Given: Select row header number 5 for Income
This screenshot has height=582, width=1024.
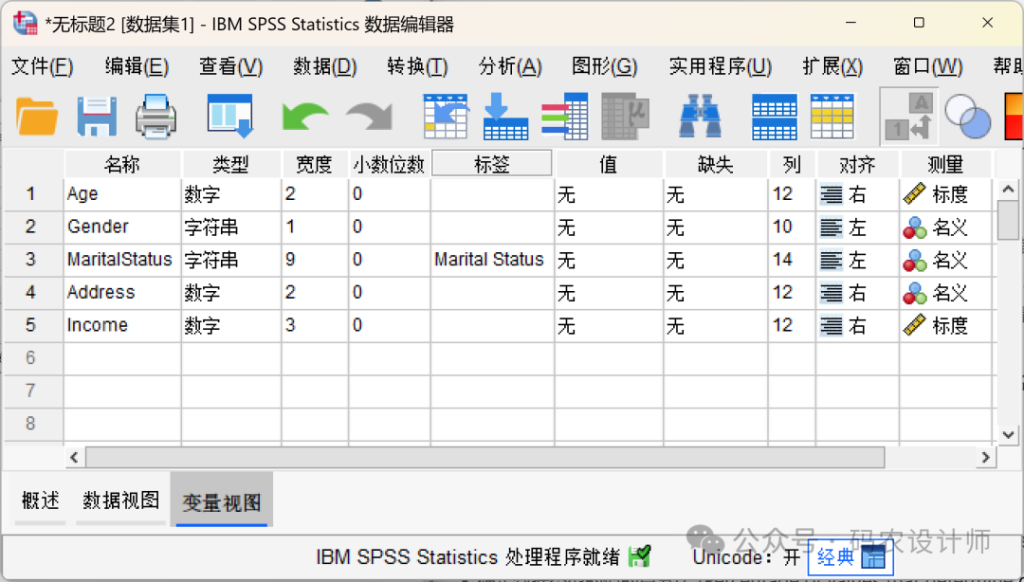Looking at the screenshot, I should [31, 326].
